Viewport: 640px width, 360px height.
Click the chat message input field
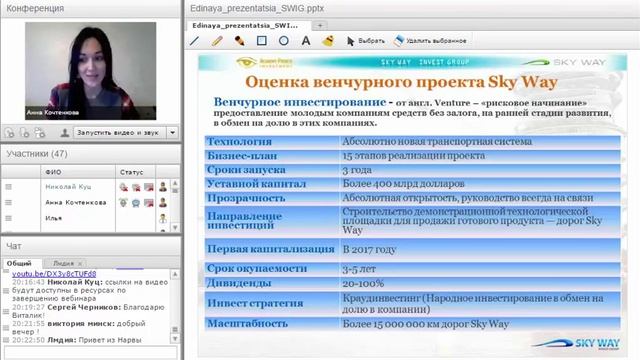[x=91, y=352]
